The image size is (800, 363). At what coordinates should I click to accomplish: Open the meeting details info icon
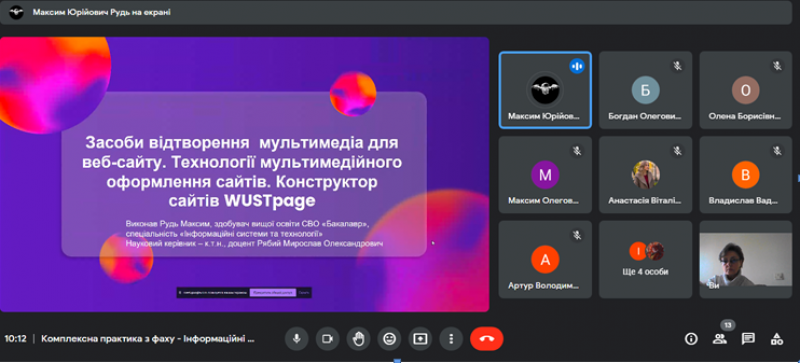coord(691,338)
